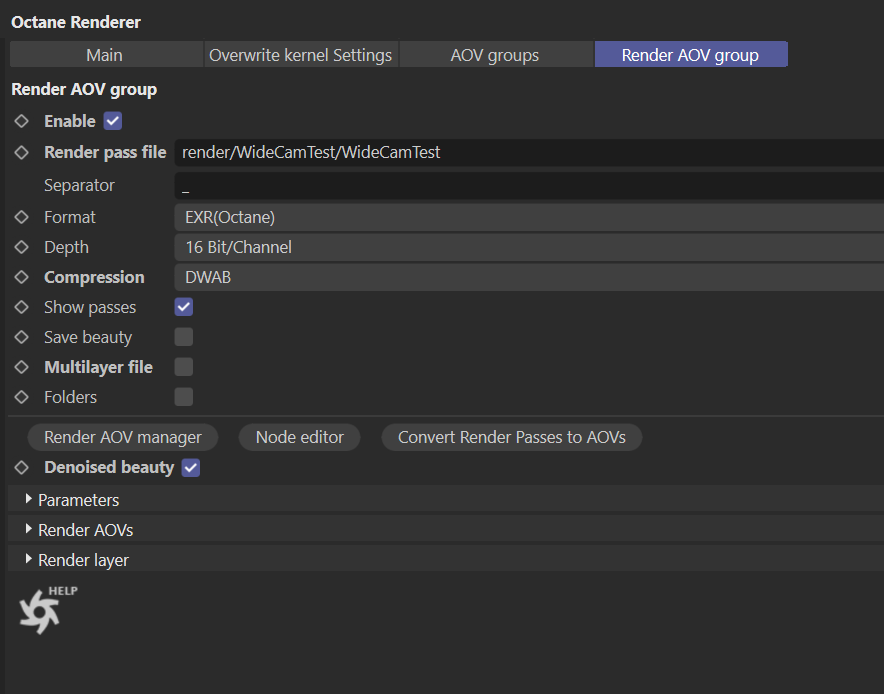Viewport: 884px width, 694px height.
Task: Click keyframe diamond next to Denoised beauty
Action: pyautogui.click(x=22, y=467)
